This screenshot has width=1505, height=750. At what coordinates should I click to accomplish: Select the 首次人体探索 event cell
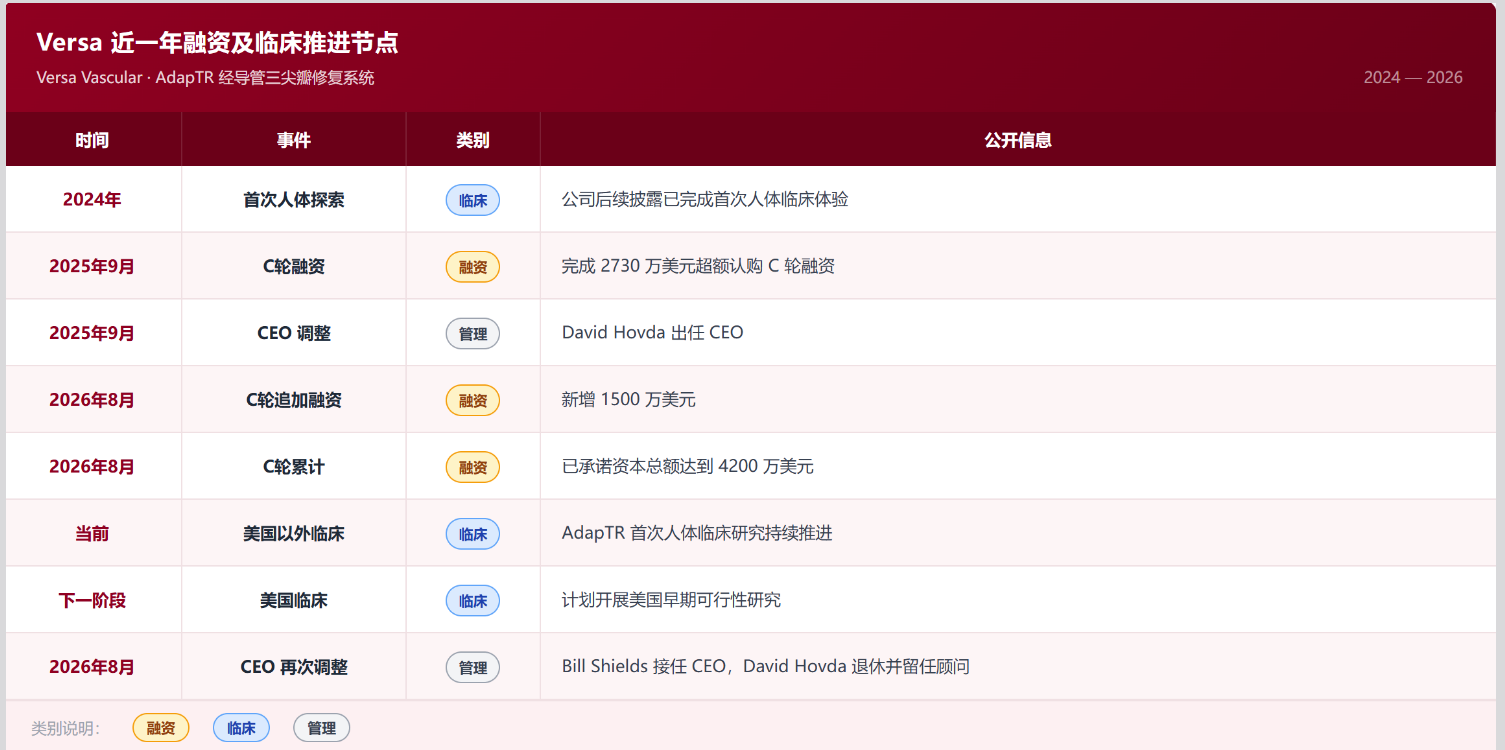[294, 200]
